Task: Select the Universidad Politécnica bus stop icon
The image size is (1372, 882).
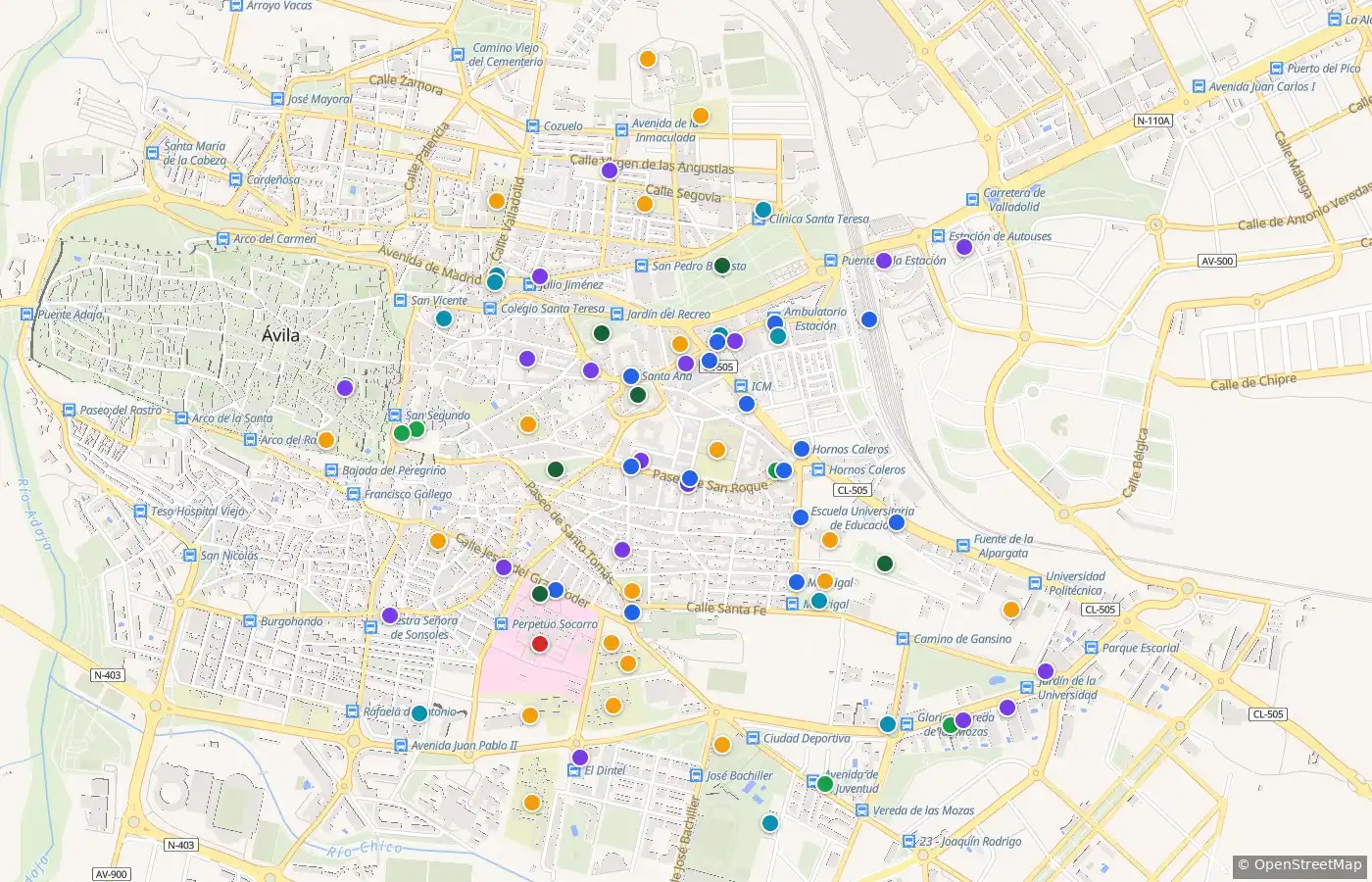Action: click(x=1035, y=583)
